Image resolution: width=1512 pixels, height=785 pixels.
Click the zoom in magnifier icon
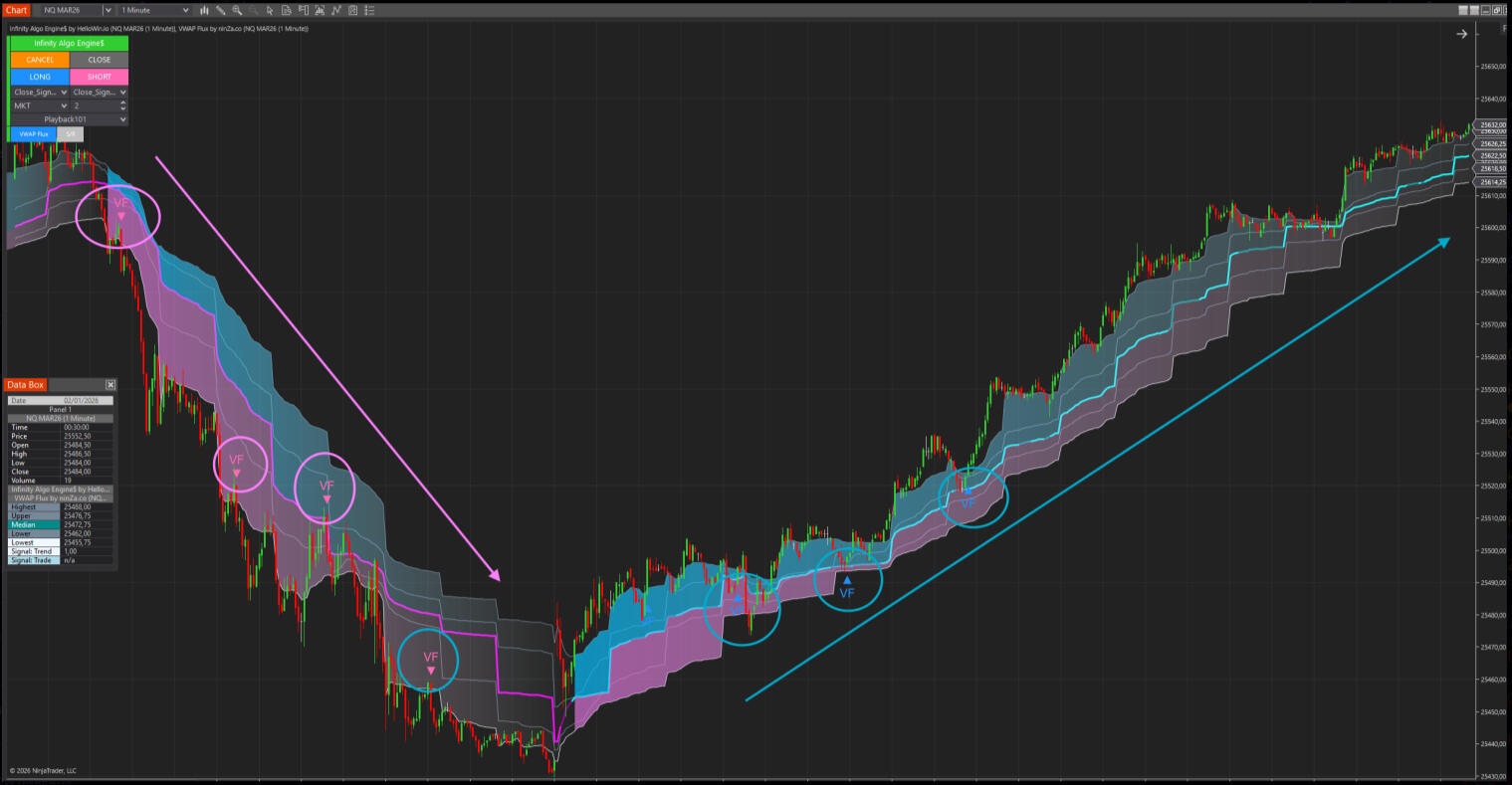[x=237, y=10]
